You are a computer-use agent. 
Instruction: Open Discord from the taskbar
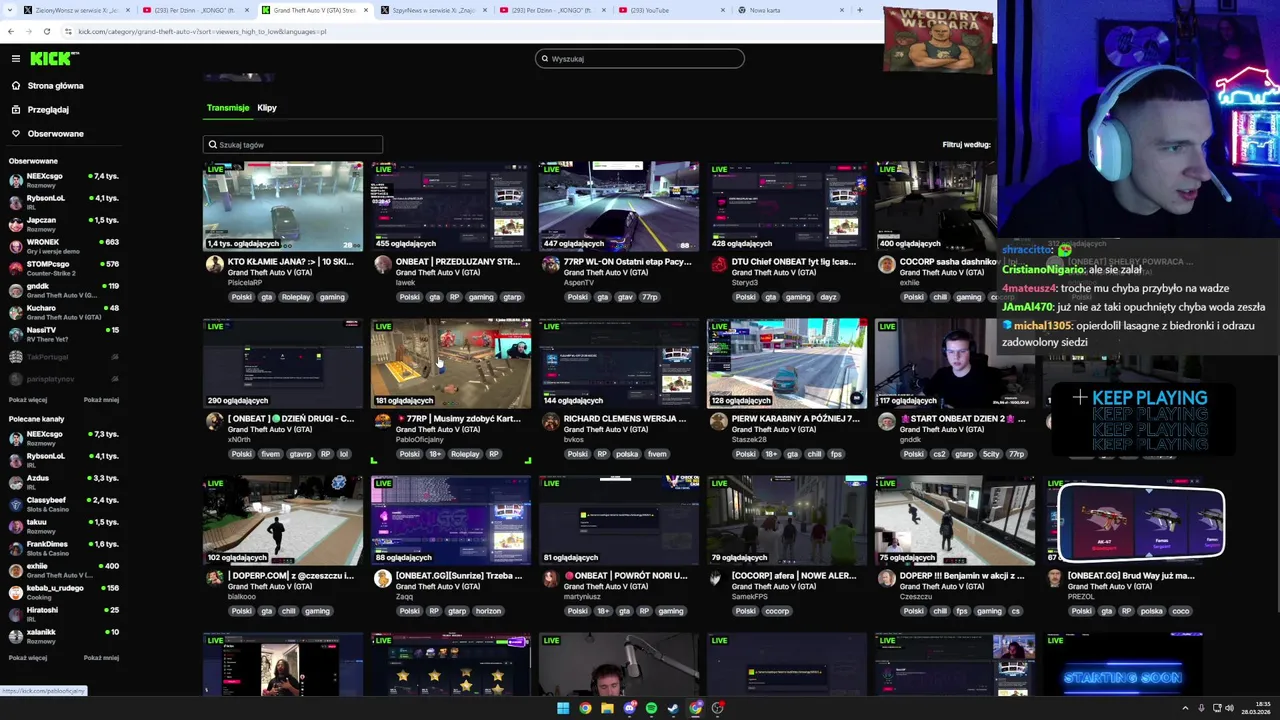coord(629,708)
